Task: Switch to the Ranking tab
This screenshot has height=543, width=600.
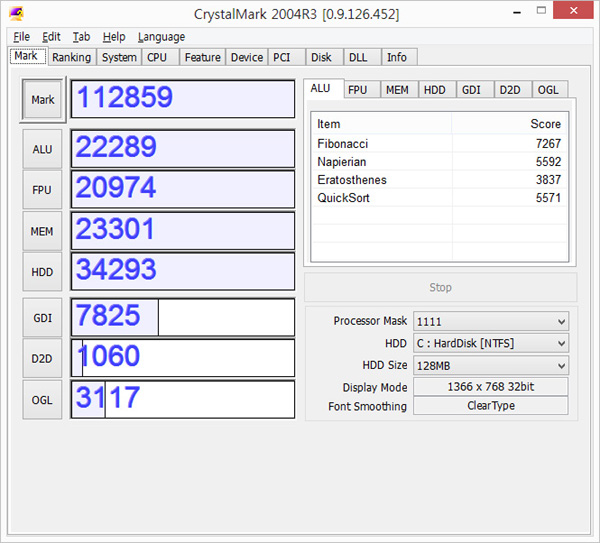Action: pos(71,57)
